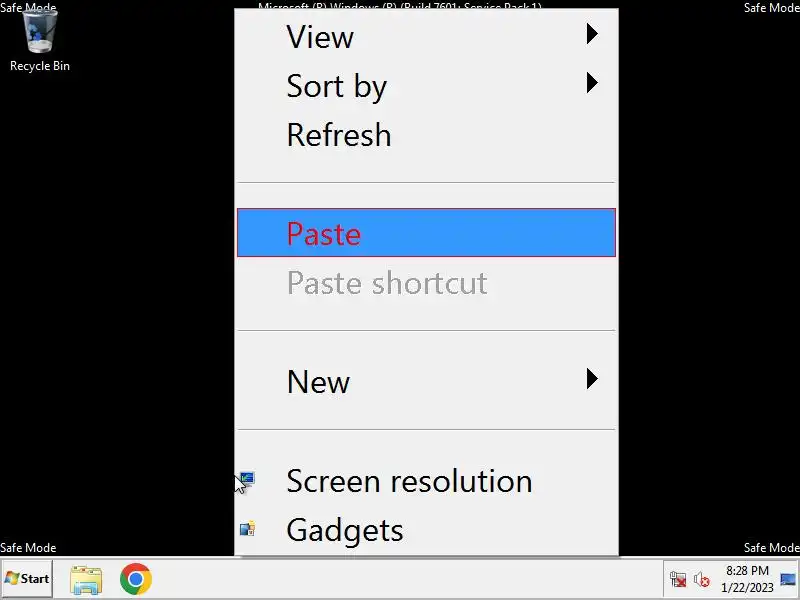Expand the View submenu arrow
Viewport: 800px width, 600px height.
[x=592, y=35]
